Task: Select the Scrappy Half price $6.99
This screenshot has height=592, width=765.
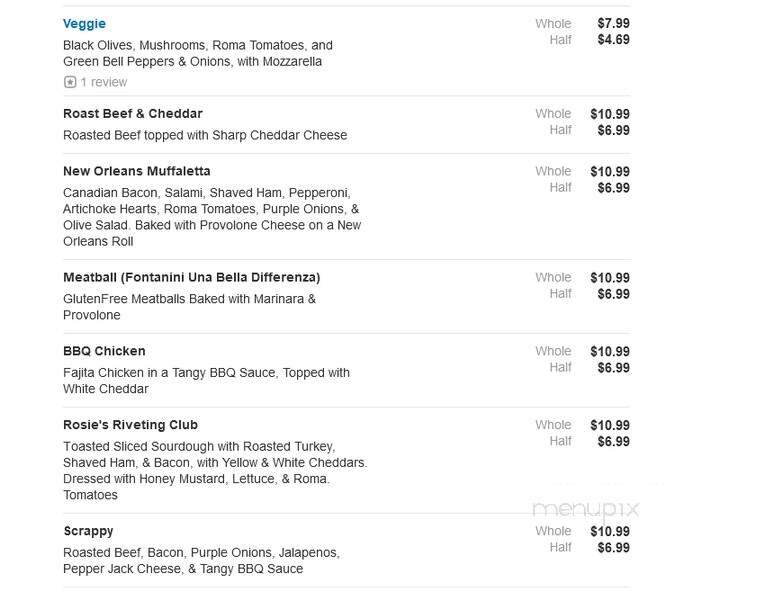Action: [613, 547]
